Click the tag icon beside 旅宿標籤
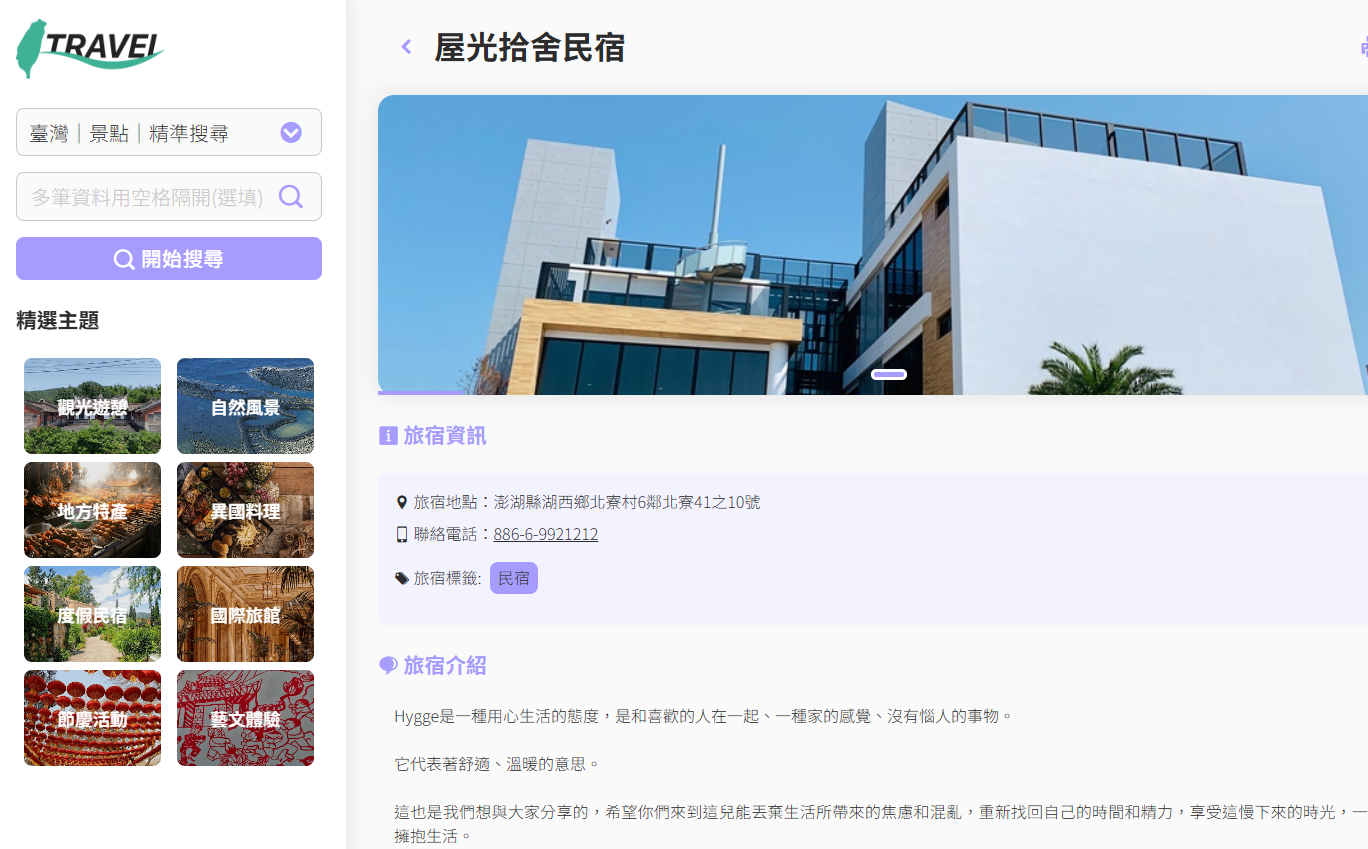The height and width of the screenshot is (849, 1368). coord(402,578)
